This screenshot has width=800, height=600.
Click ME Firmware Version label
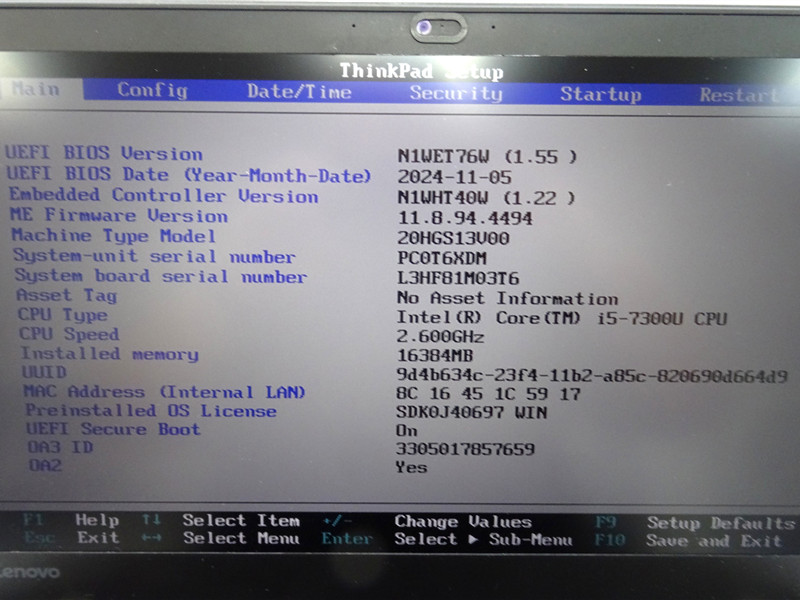[x=119, y=215]
